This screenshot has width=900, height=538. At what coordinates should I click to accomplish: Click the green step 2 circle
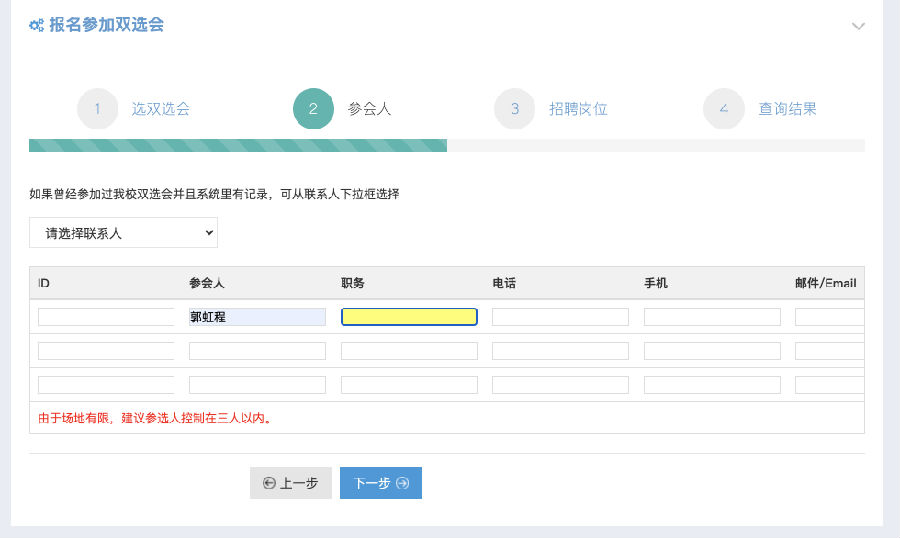(x=313, y=109)
